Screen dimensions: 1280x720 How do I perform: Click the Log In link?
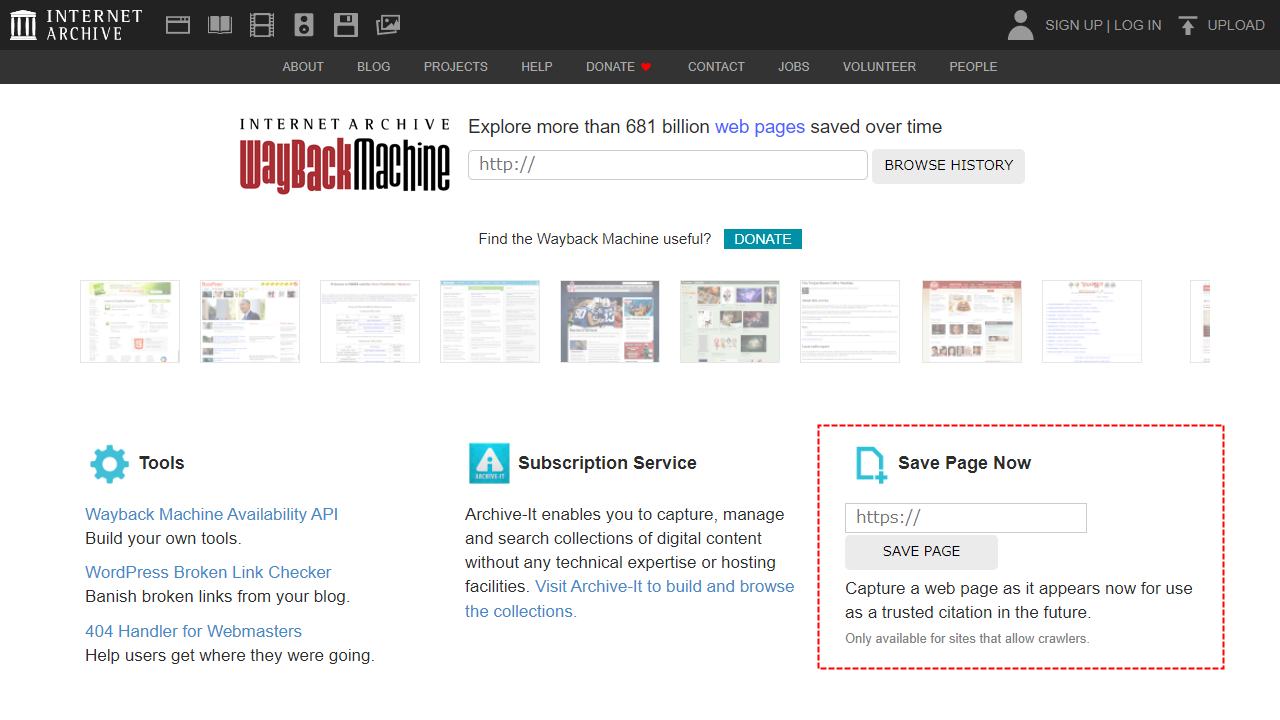(1138, 25)
